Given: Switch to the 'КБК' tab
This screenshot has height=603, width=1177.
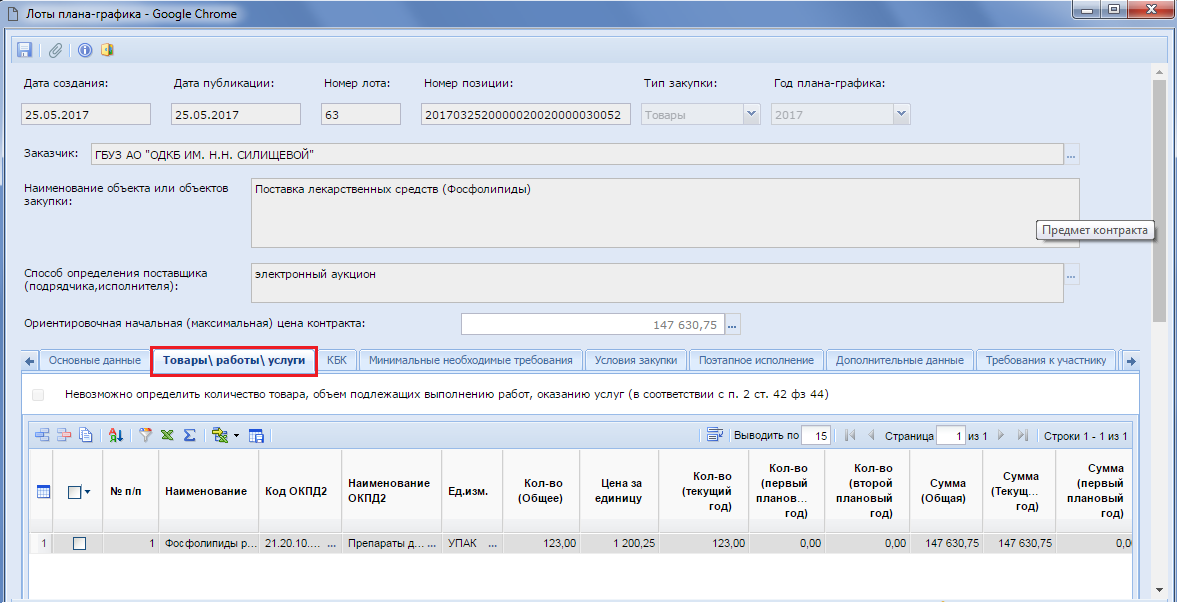Looking at the screenshot, I should 337,360.
